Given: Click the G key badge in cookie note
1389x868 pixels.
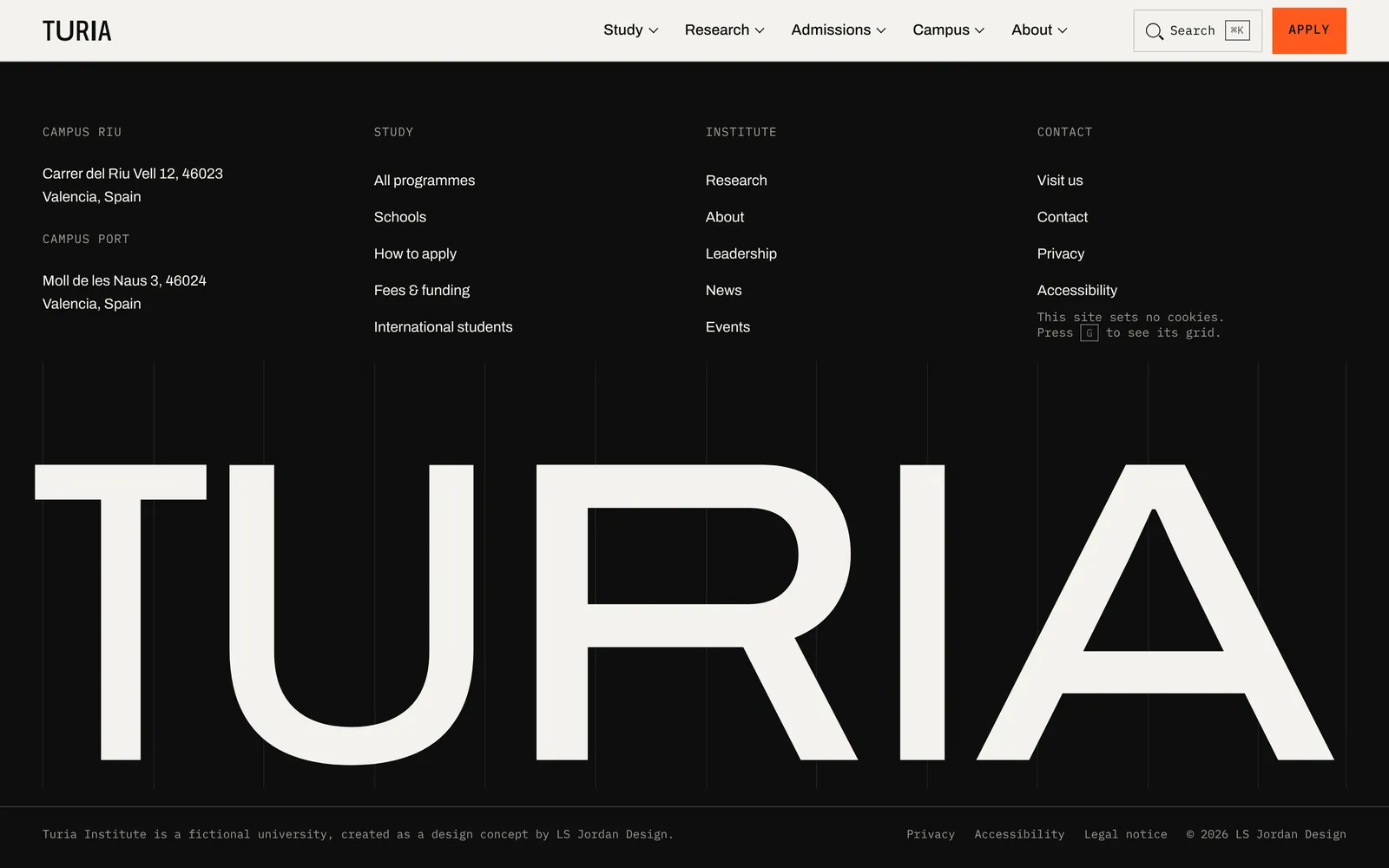Looking at the screenshot, I should point(1089,333).
